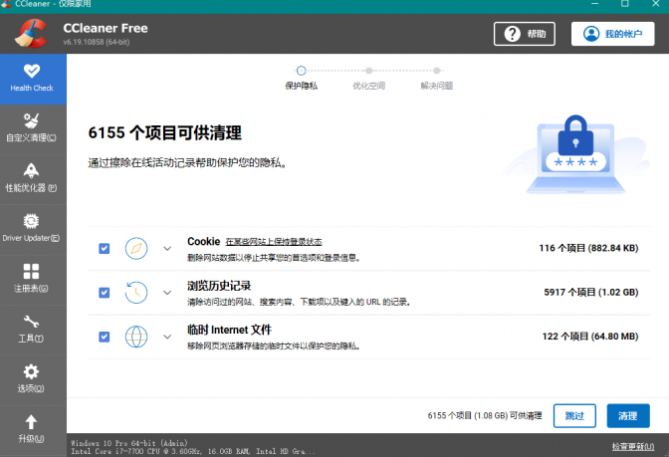Click the CCleaner logo in header

pos(31,33)
